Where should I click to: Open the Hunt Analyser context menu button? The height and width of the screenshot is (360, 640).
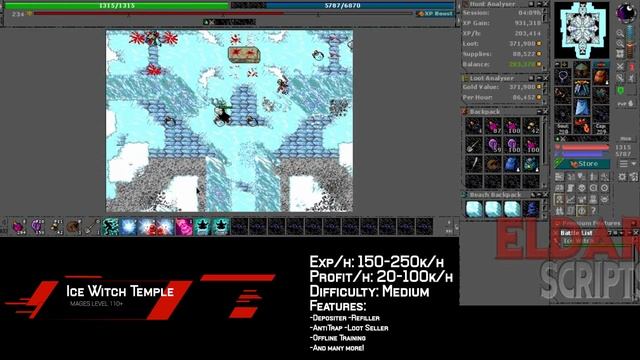(x=532, y=4)
